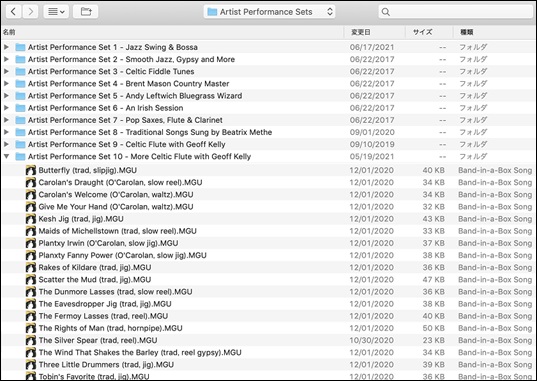Expand Artist Performance Set 6 disclosure triangle
The height and width of the screenshot is (381, 537).
point(6,108)
